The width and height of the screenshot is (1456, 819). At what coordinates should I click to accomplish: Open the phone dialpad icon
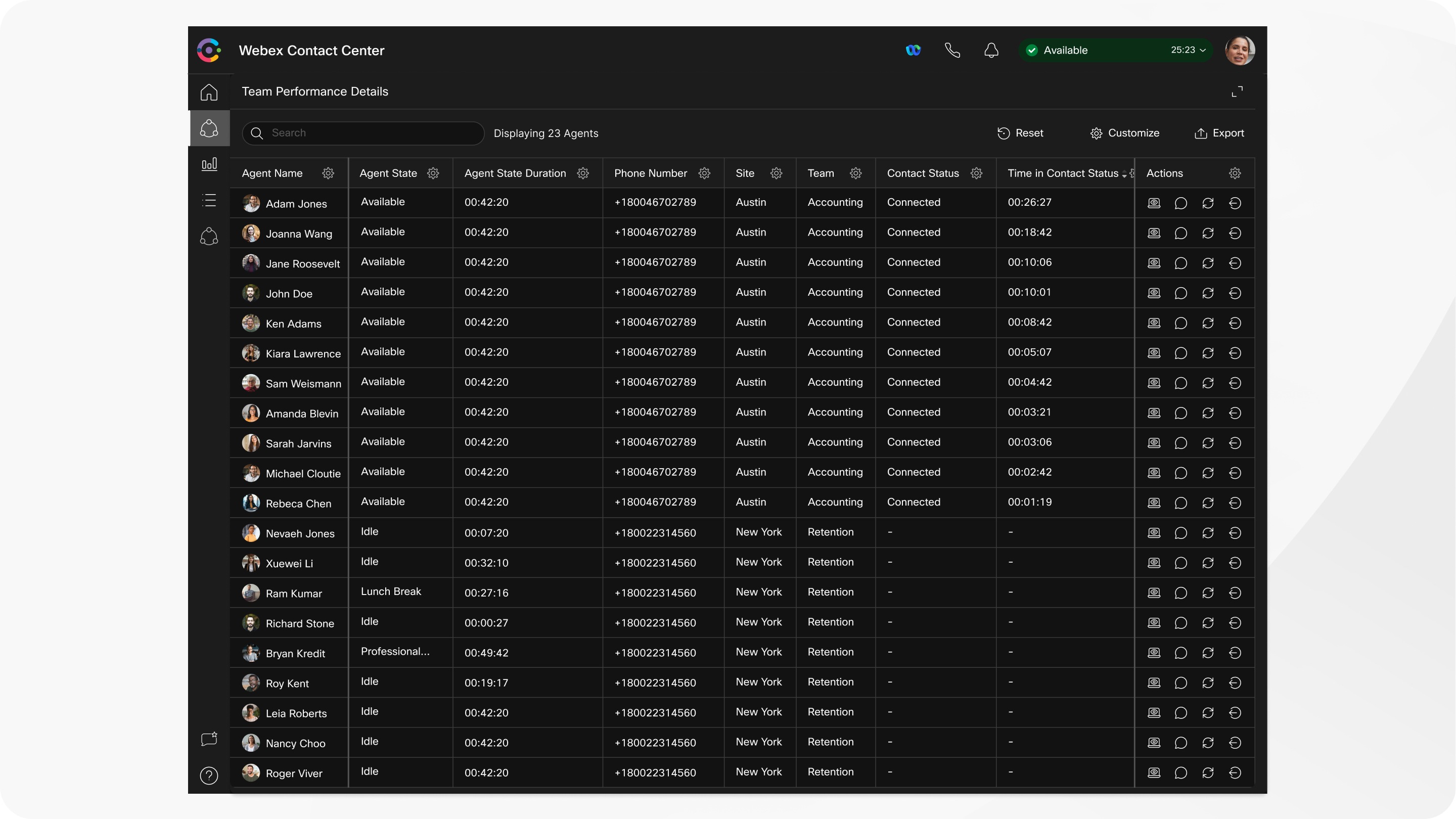[952, 51]
